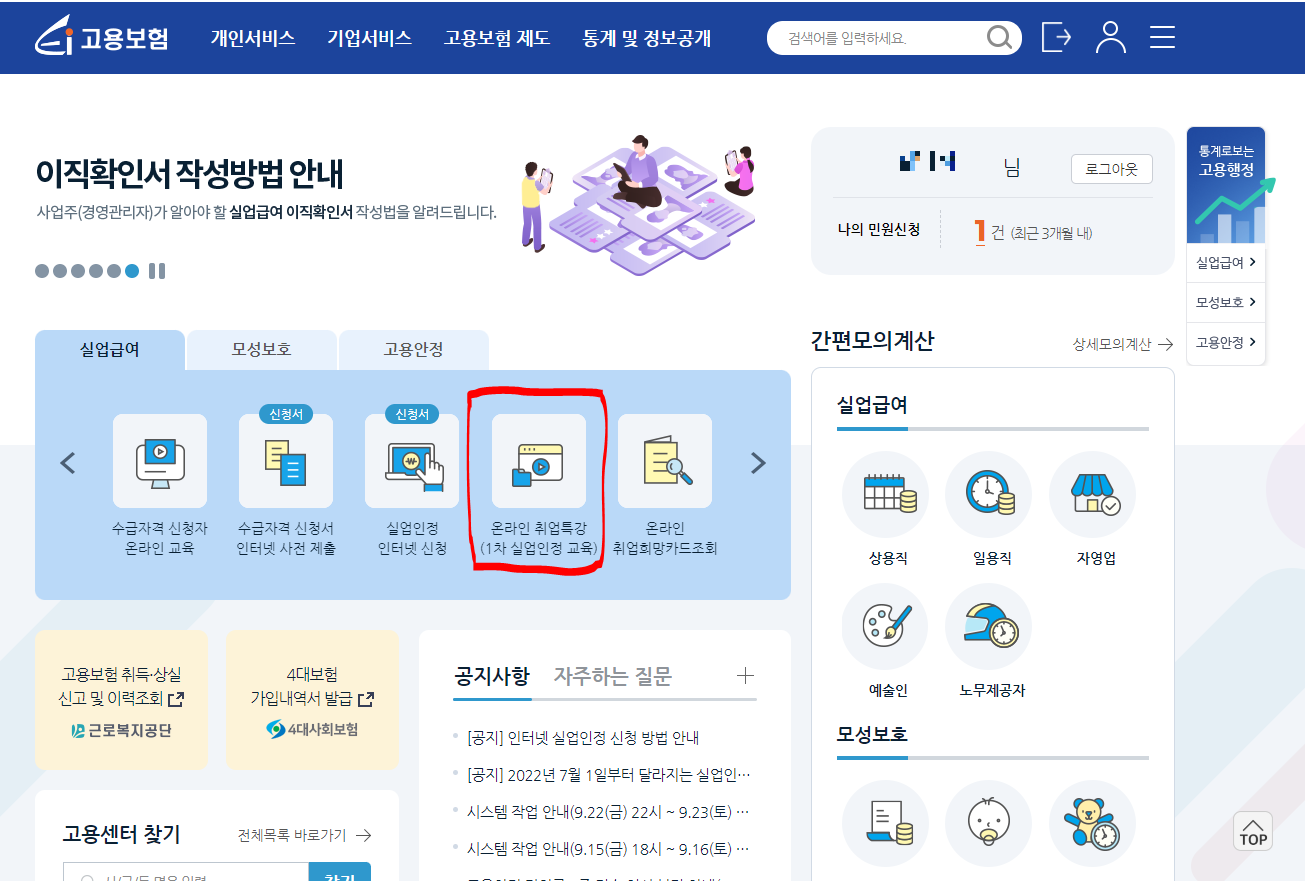Open 수급자격 신청자 온라인 교육 icon

(160, 461)
